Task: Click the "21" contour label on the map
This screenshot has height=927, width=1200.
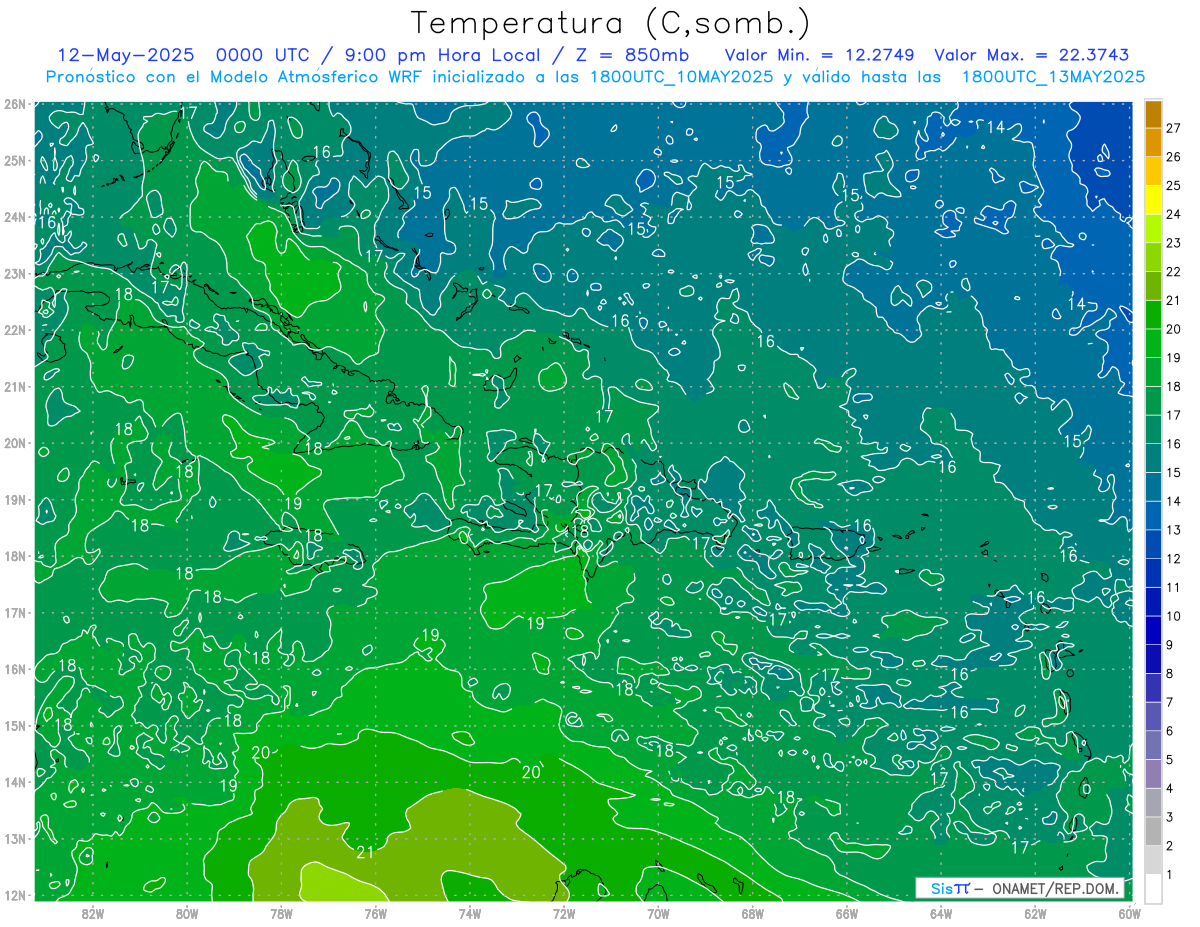Action: [x=365, y=852]
